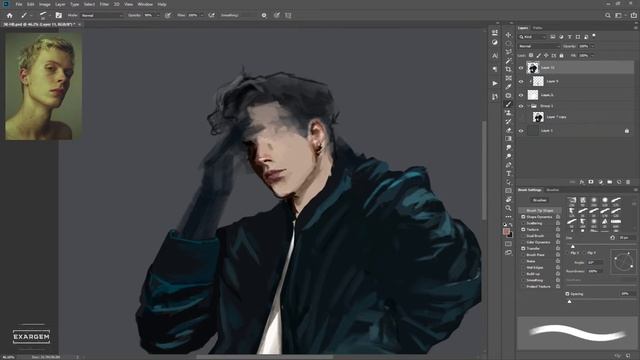Delete layer with trash icon

coord(628,182)
